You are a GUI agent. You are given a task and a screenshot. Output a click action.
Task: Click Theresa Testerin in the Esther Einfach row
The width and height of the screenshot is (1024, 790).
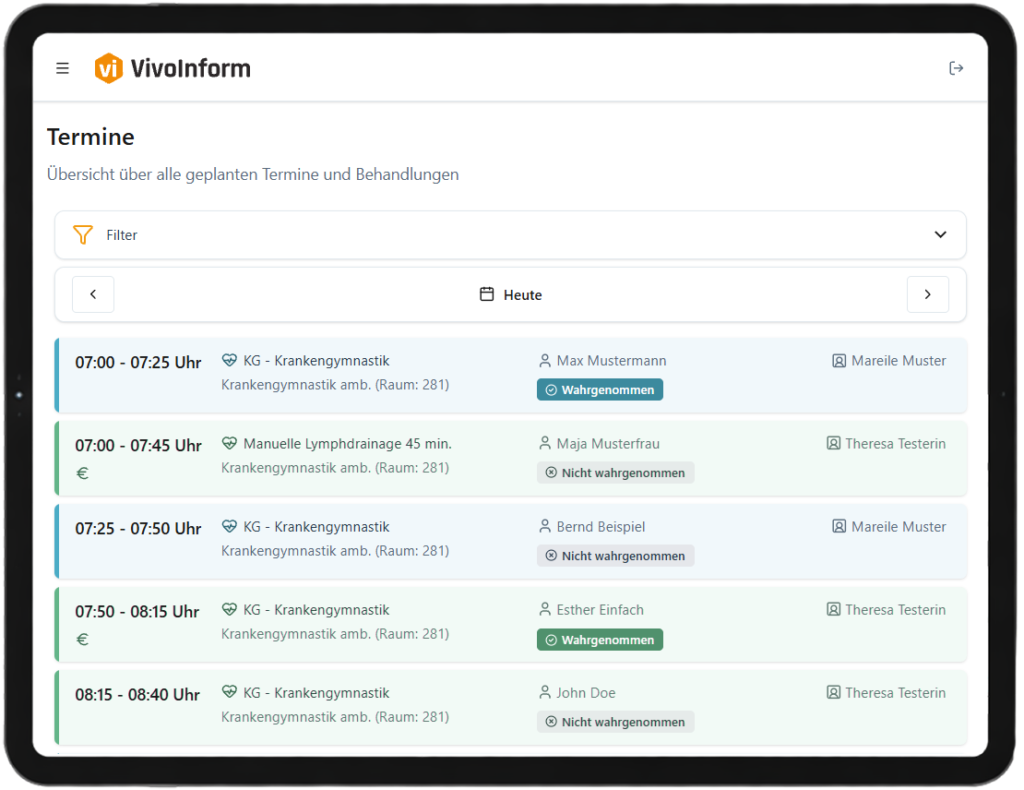pos(895,610)
